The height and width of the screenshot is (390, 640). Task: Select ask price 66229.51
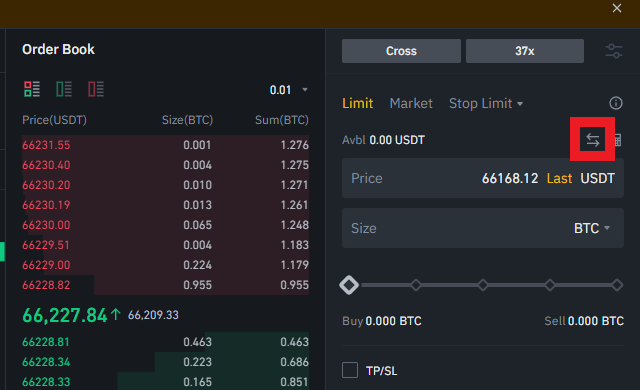pyautogui.click(x=46, y=245)
